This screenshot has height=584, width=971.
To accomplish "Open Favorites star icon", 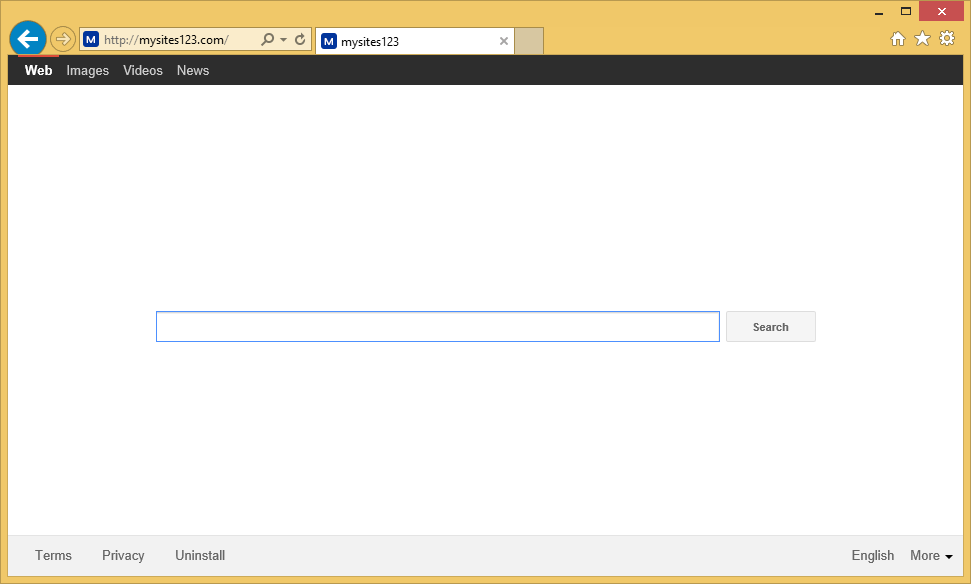I will pyautogui.click(x=922, y=39).
